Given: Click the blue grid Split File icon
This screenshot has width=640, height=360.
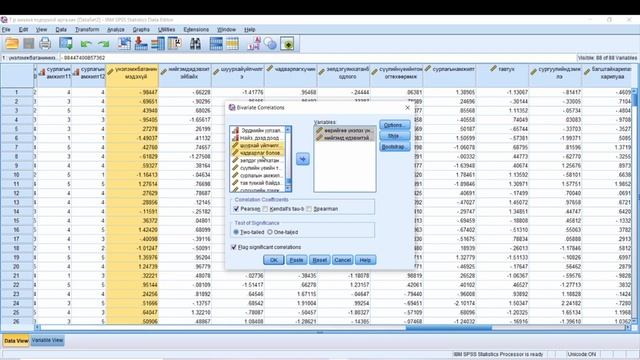Looking at the screenshot, I should pos(216,43).
